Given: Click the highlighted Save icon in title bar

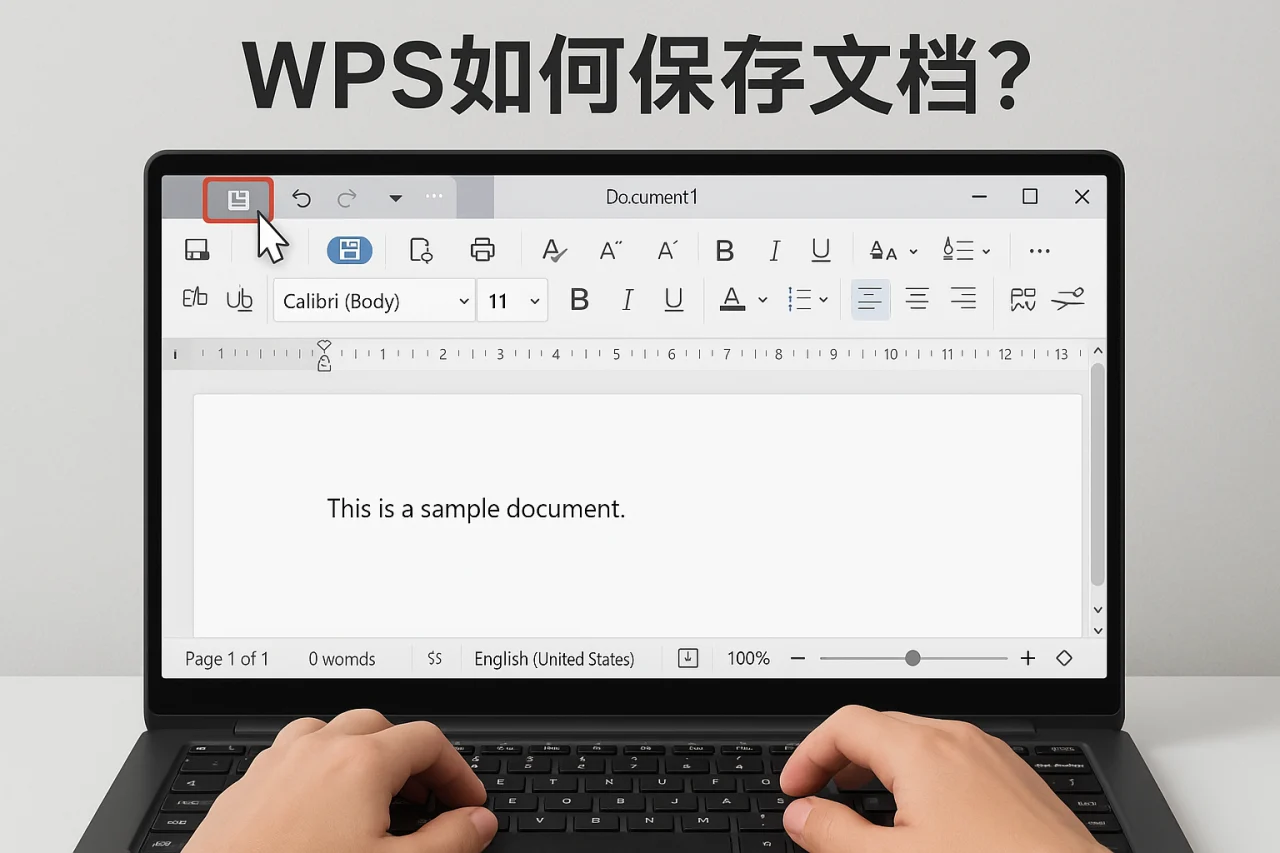Looking at the screenshot, I should click(x=238, y=198).
